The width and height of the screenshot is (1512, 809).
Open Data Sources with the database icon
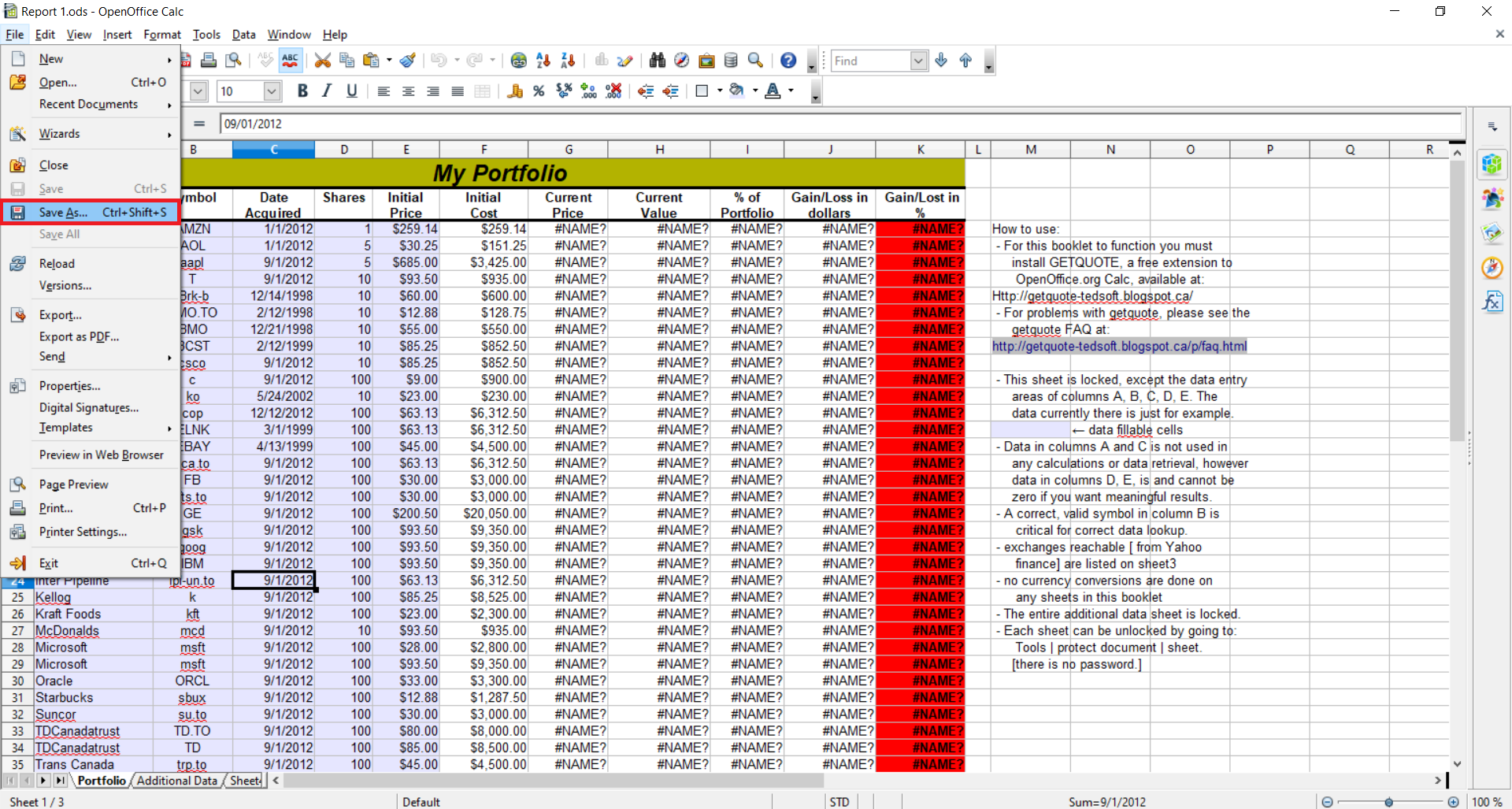(x=730, y=61)
